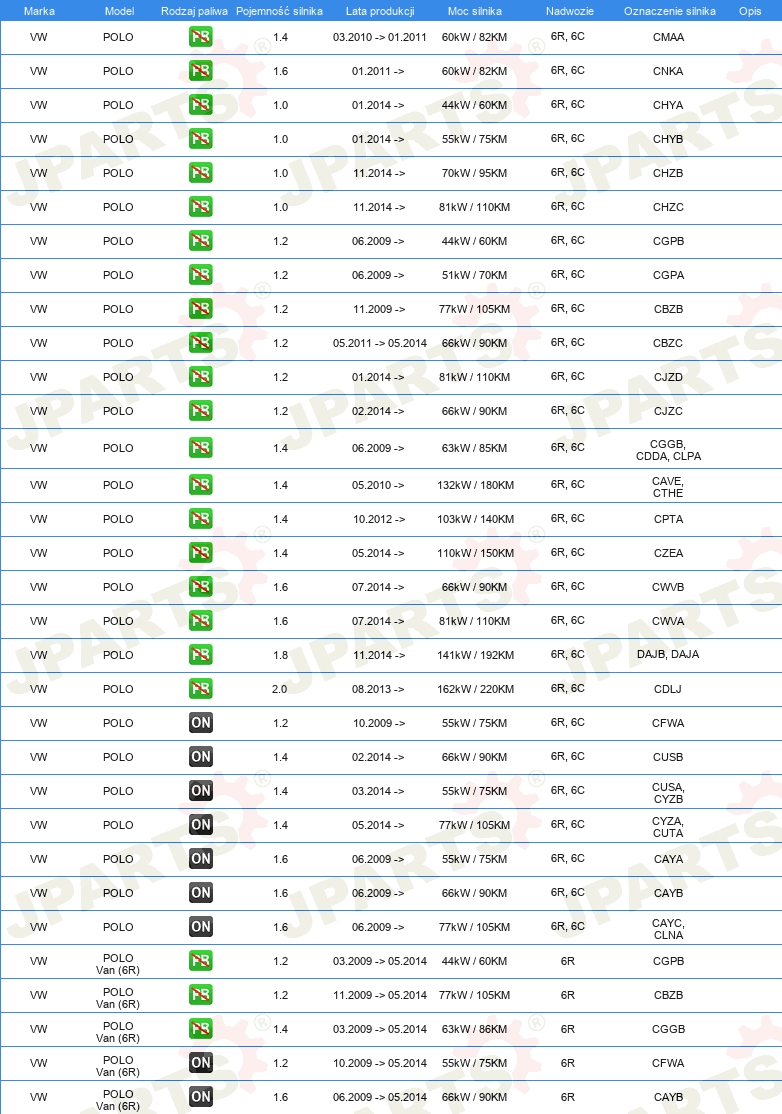Click the ON diesel icon in the CAYA row
The image size is (782, 1114).
[x=201, y=859]
